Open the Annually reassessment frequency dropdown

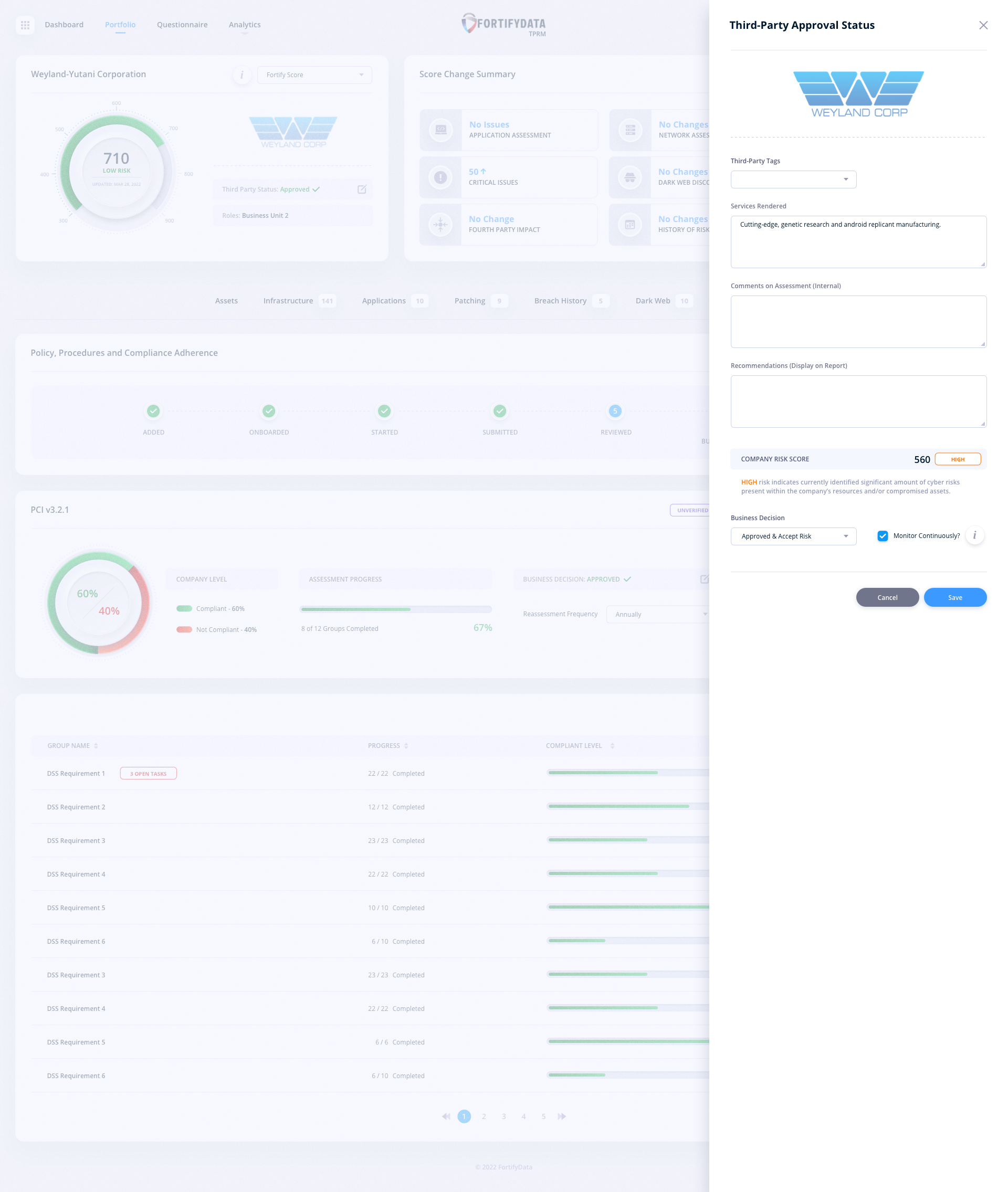pos(658,614)
